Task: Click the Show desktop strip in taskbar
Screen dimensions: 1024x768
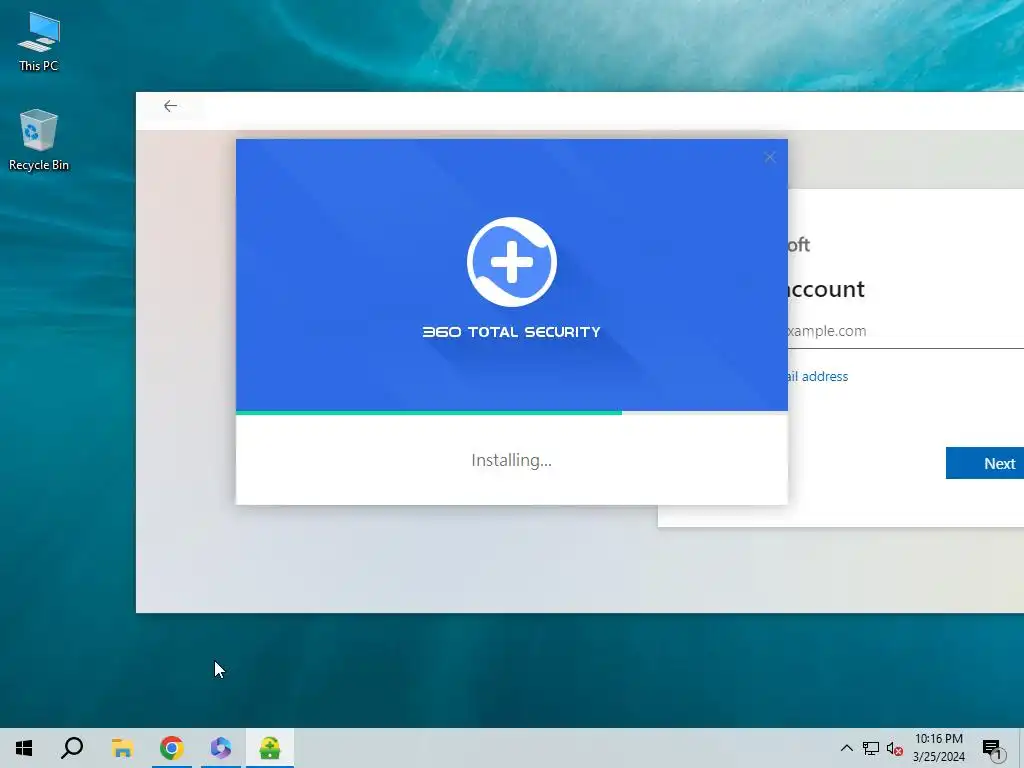Action: [x=1021, y=748]
